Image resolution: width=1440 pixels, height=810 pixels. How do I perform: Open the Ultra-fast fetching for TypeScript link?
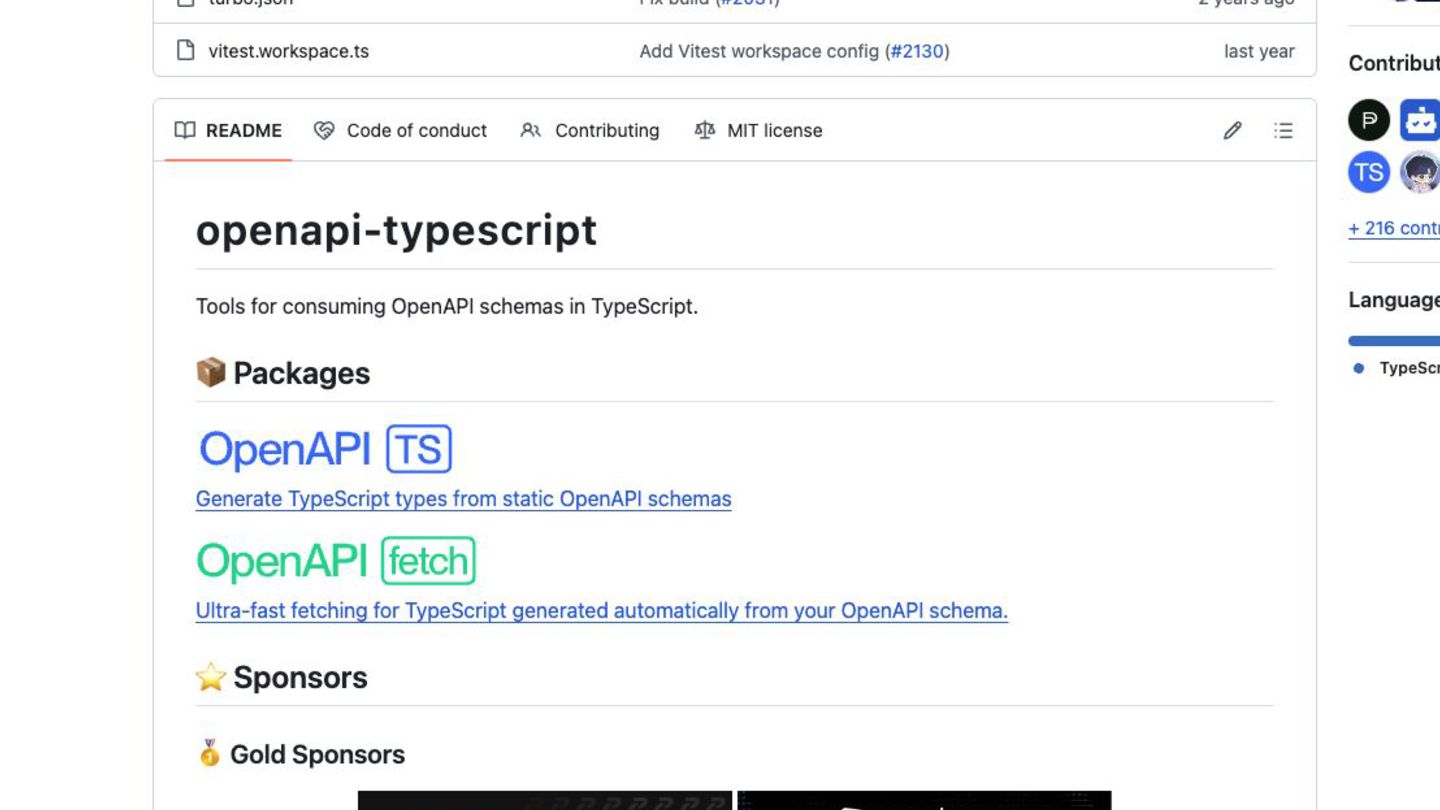pos(602,611)
